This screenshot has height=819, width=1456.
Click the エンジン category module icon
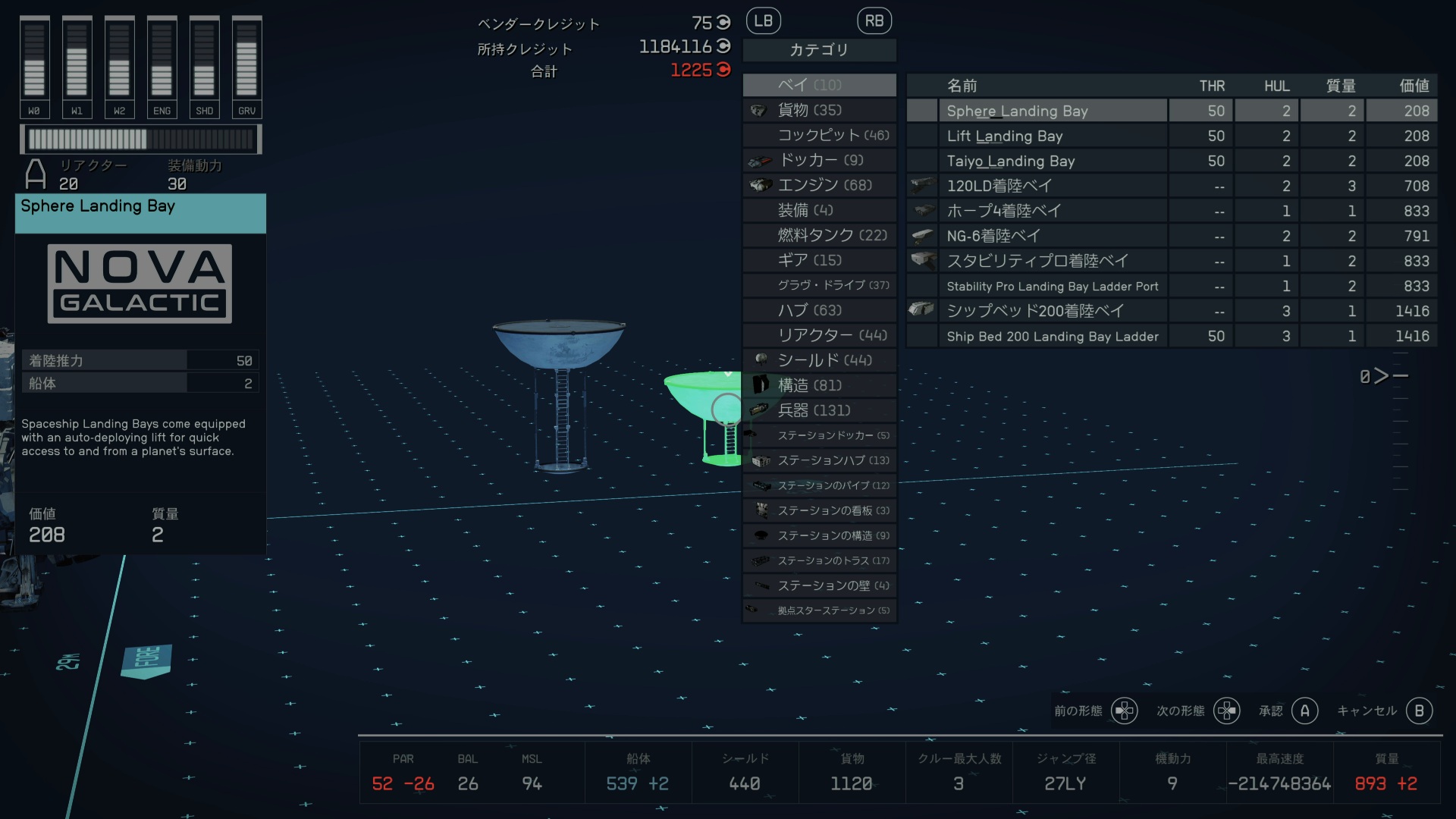click(x=761, y=185)
